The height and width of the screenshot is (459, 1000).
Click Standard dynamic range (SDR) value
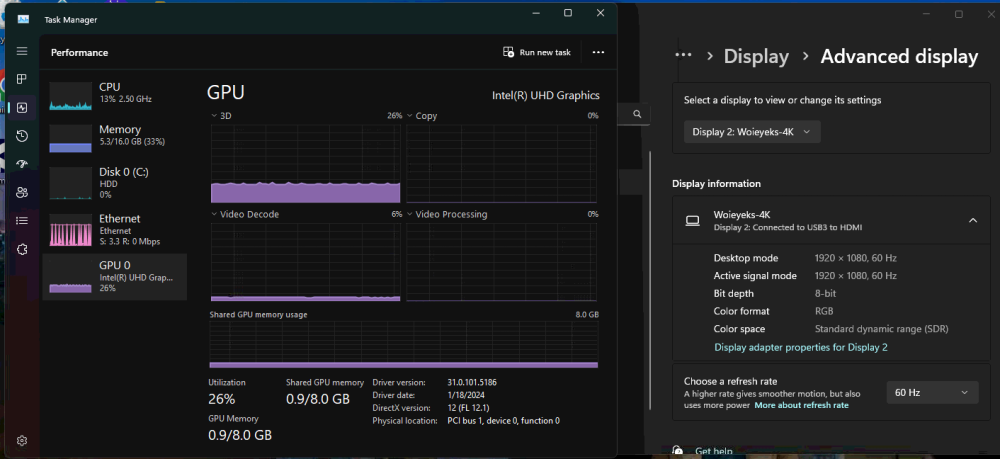881,330
